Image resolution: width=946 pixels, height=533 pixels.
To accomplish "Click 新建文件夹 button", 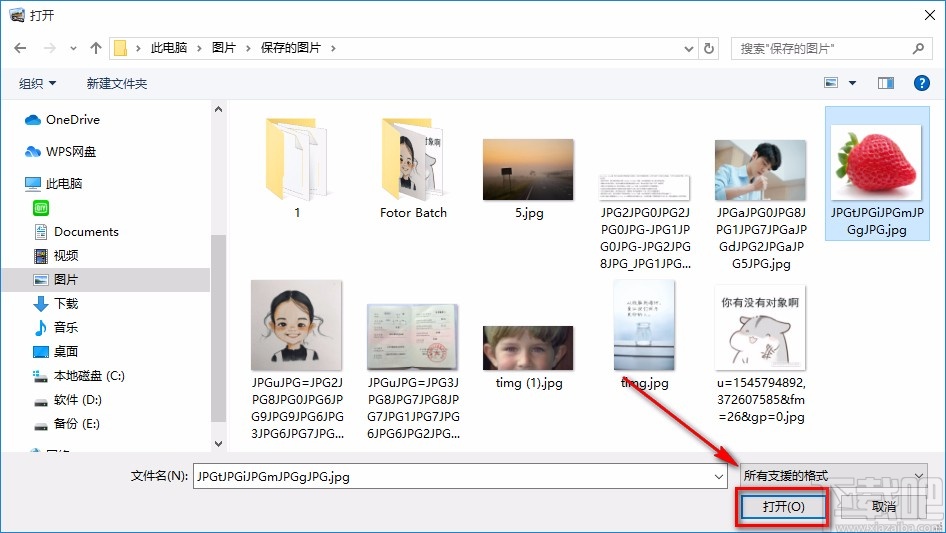I will [x=116, y=83].
